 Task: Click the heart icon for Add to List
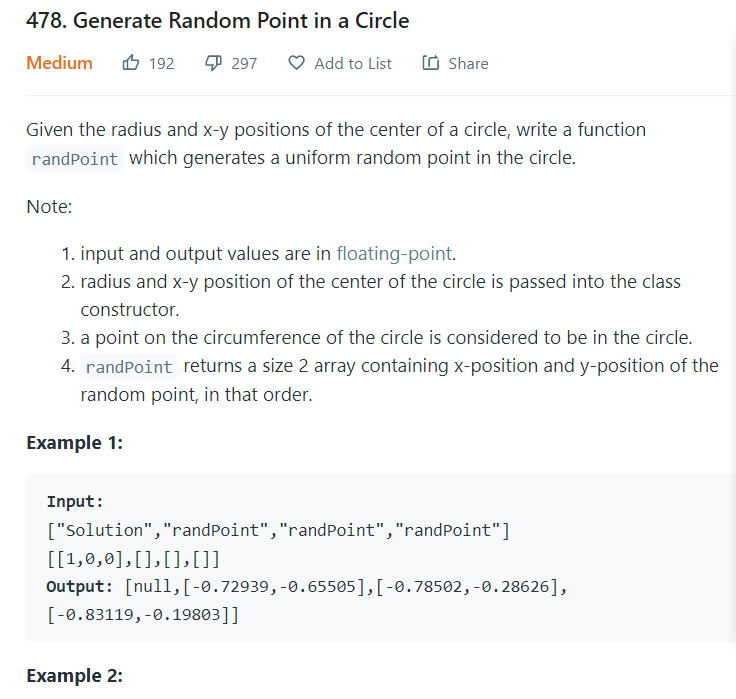(x=296, y=62)
